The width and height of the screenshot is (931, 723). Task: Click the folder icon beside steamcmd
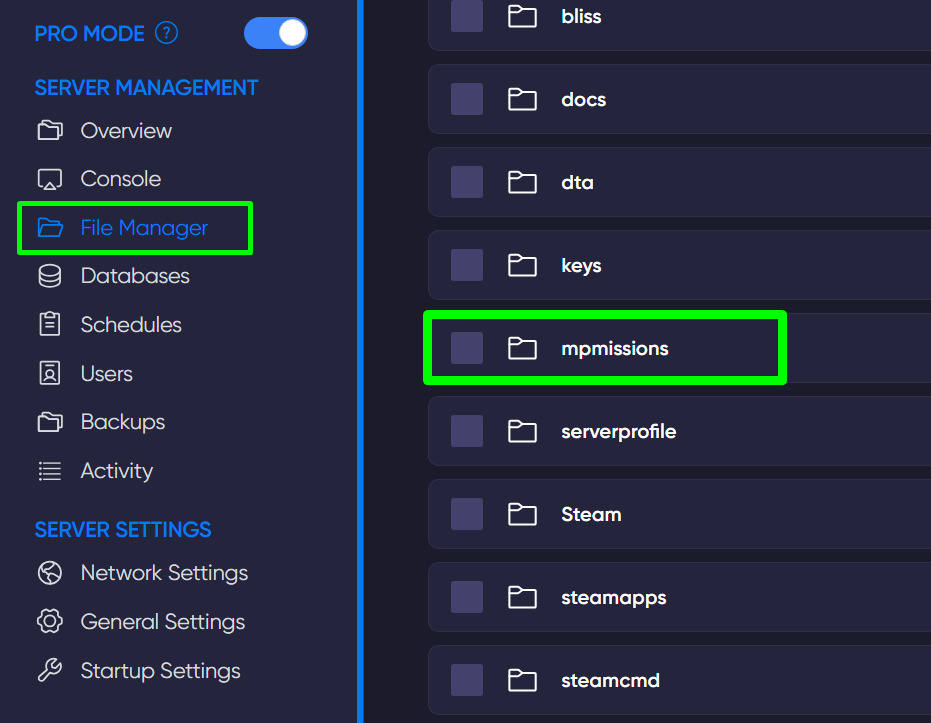pos(522,680)
